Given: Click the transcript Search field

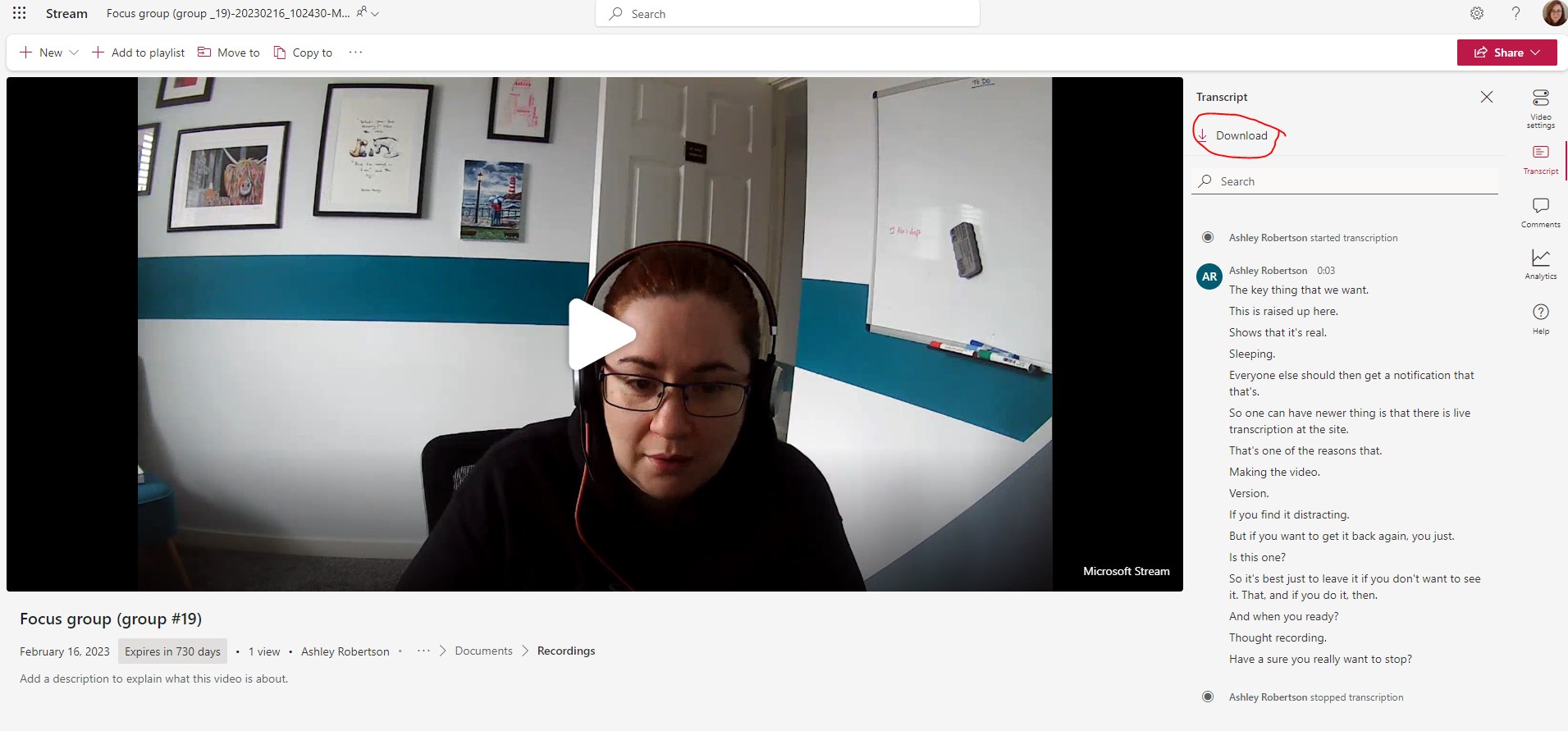Looking at the screenshot, I should [1346, 181].
